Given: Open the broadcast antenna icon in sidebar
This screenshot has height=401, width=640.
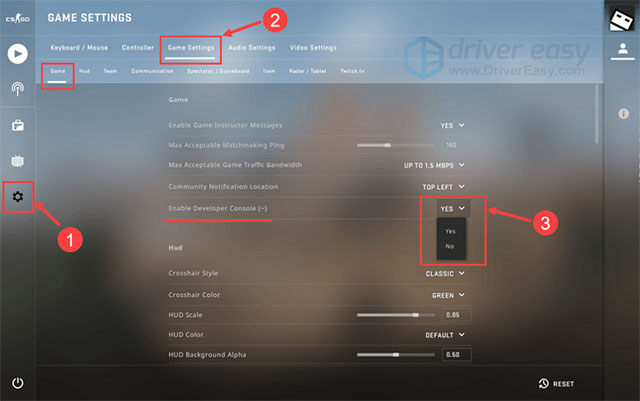Looking at the screenshot, I should 18,89.
